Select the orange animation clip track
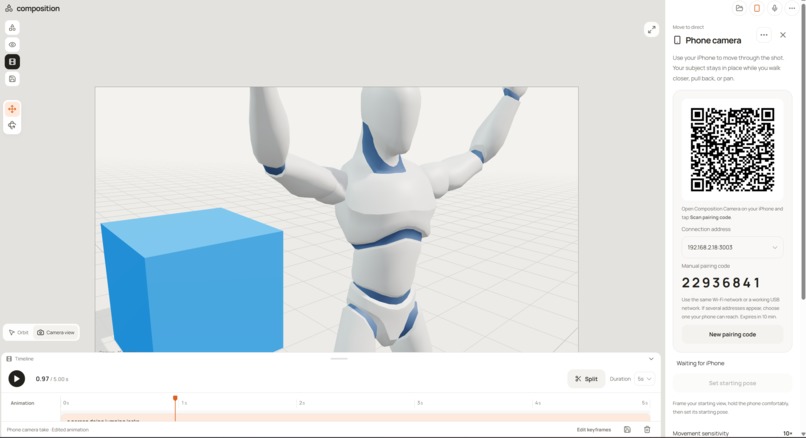Image resolution: width=806 pixels, height=438 pixels. tap(356, 417)
